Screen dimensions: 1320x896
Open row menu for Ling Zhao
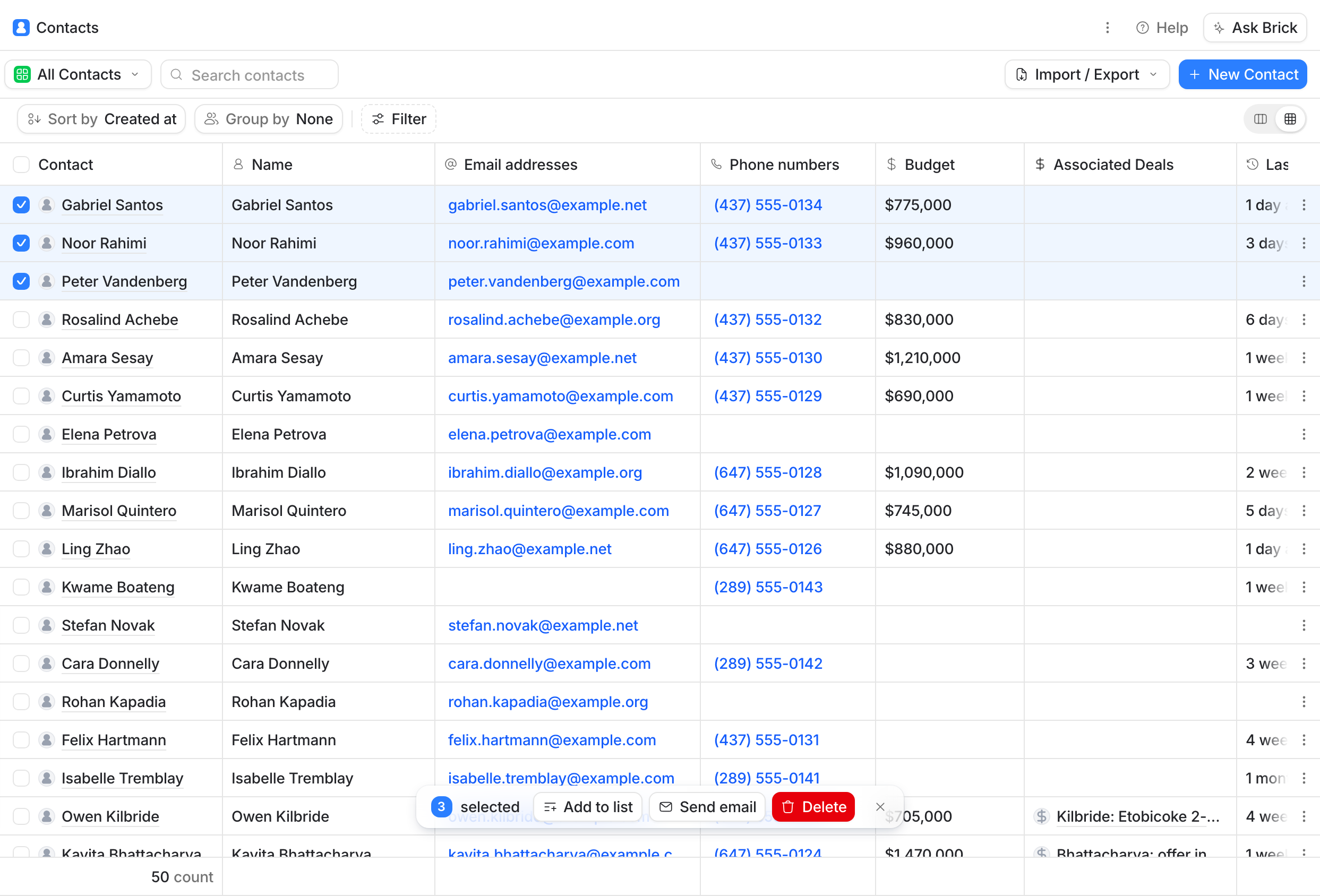(x=1304, y=549)
